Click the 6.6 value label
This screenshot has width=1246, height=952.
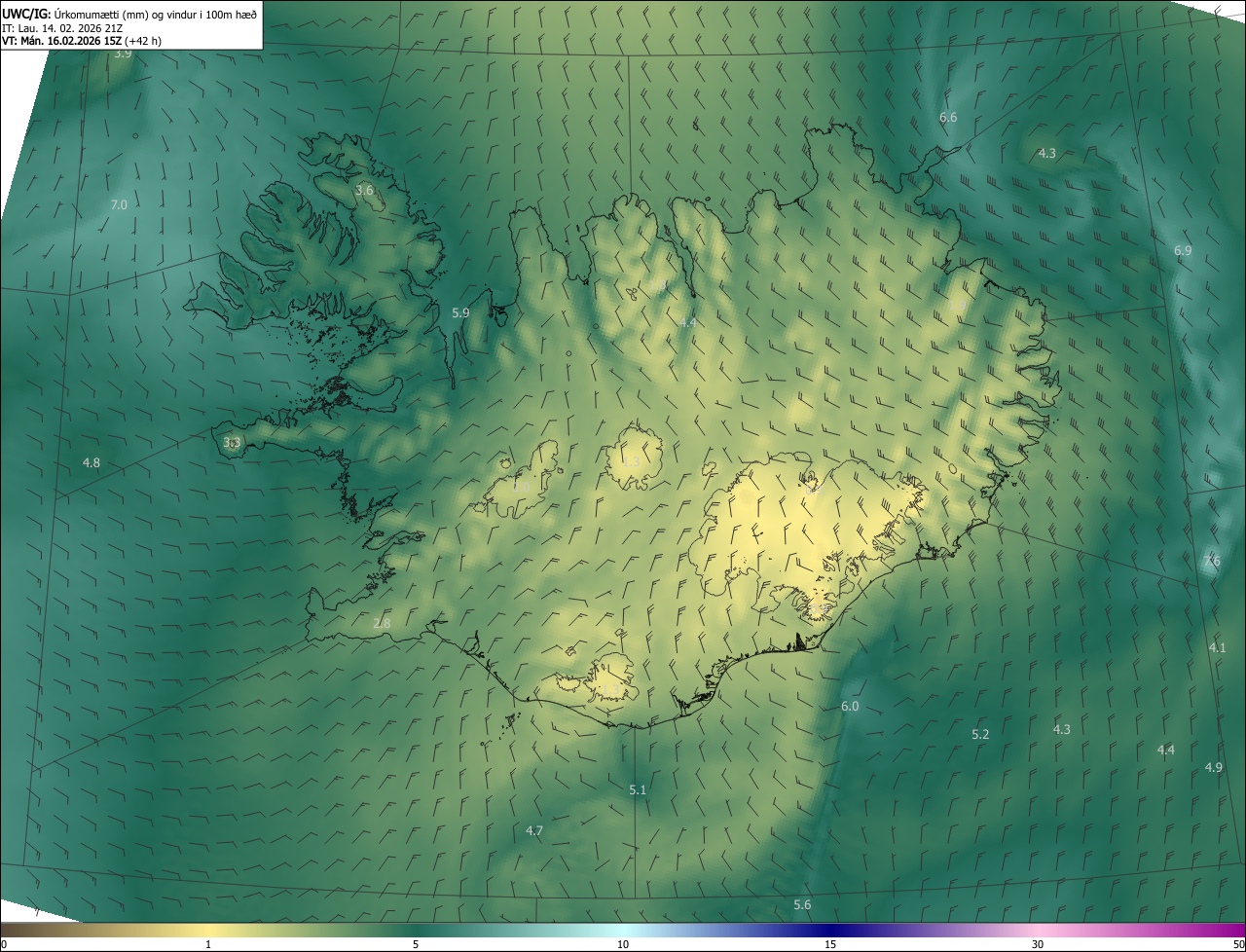point(948,117)
